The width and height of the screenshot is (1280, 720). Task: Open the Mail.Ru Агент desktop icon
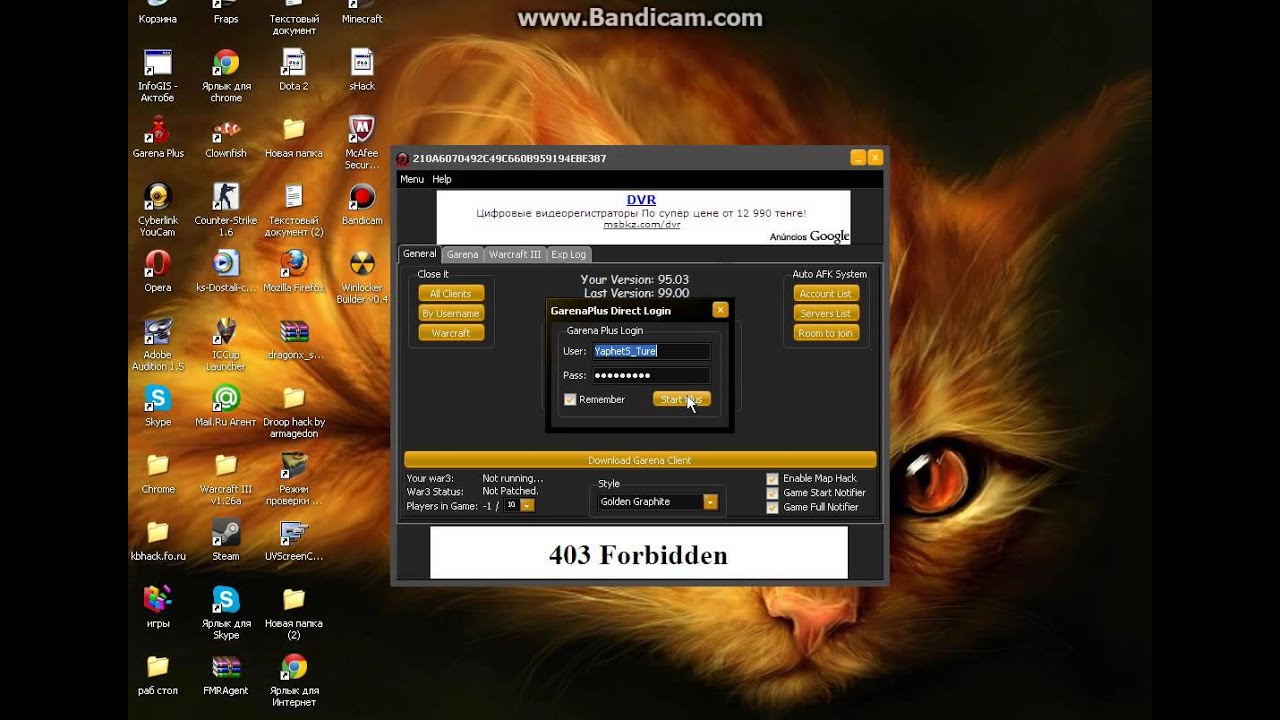click(x=226, y=405)
